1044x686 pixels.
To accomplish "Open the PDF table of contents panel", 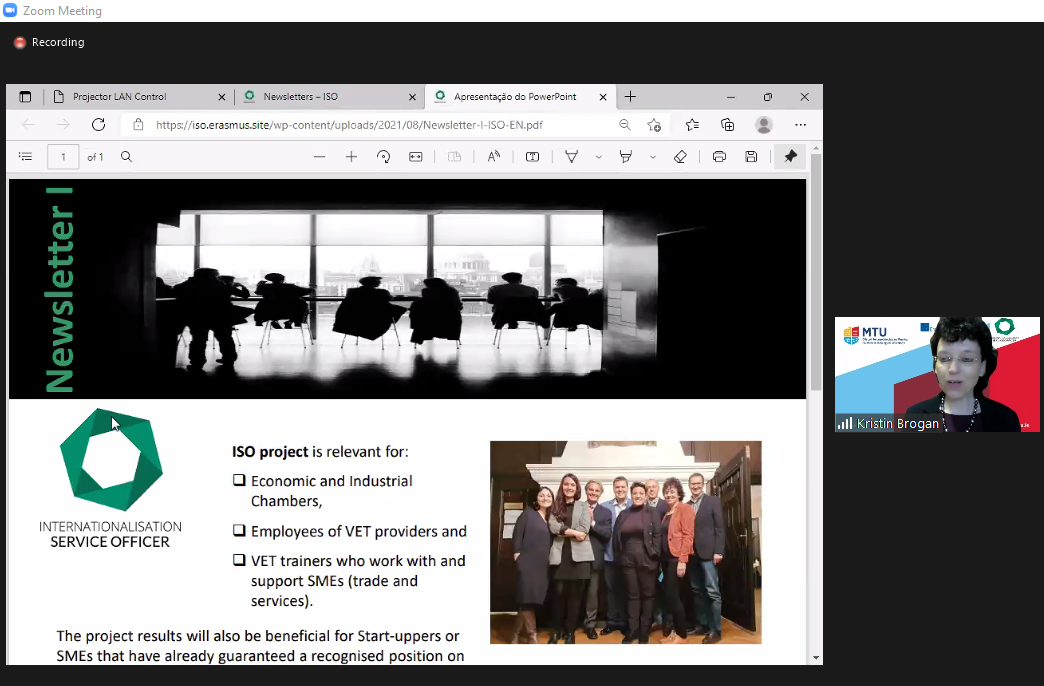I will click(26, 157).
